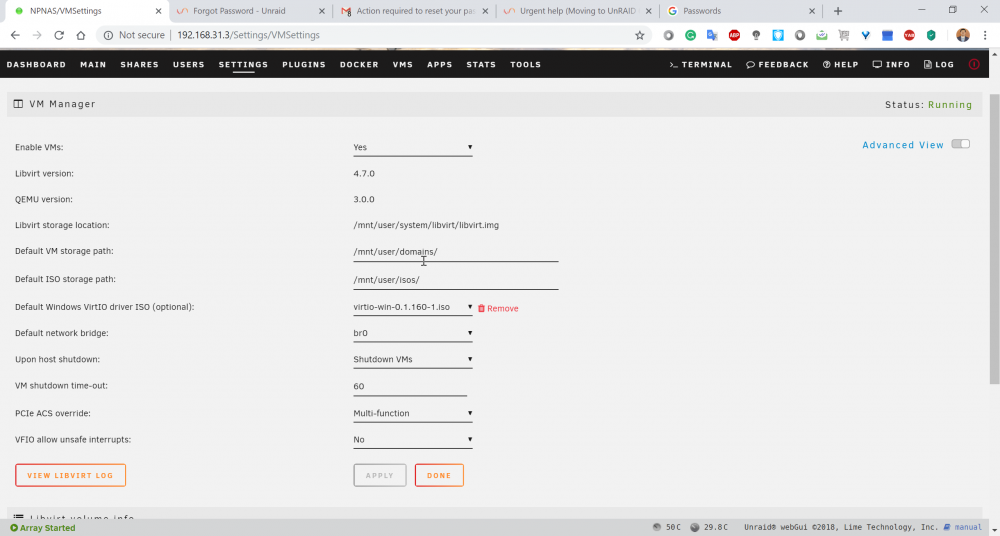Open the Stats menu item
Image resolution: width=1000 pixels, height=536 pixels.
(482, 64)
